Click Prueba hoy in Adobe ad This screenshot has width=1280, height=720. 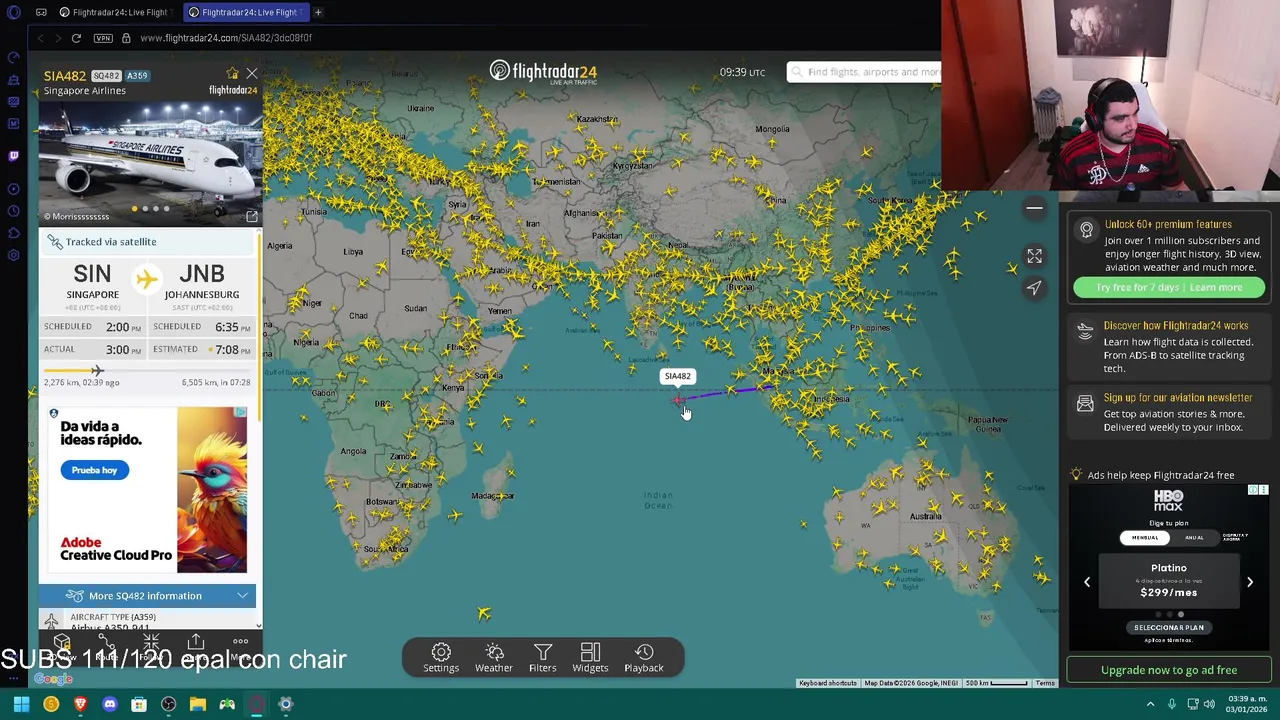(x=94, y=470)
